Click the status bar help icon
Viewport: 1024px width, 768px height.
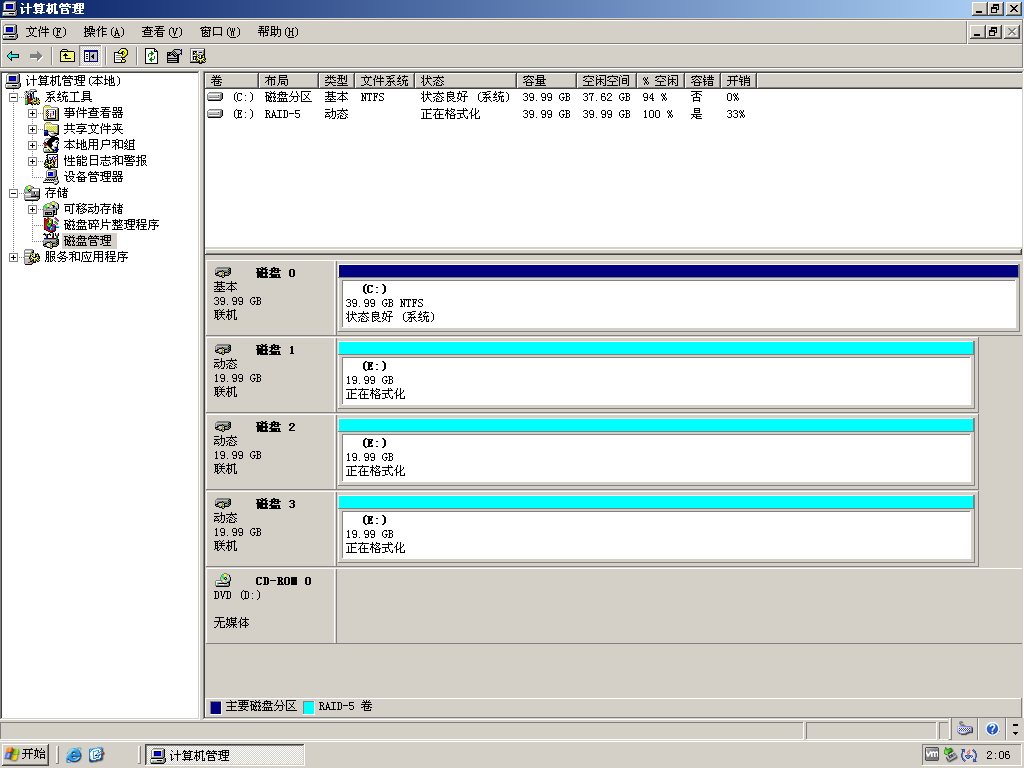point(992,729)
